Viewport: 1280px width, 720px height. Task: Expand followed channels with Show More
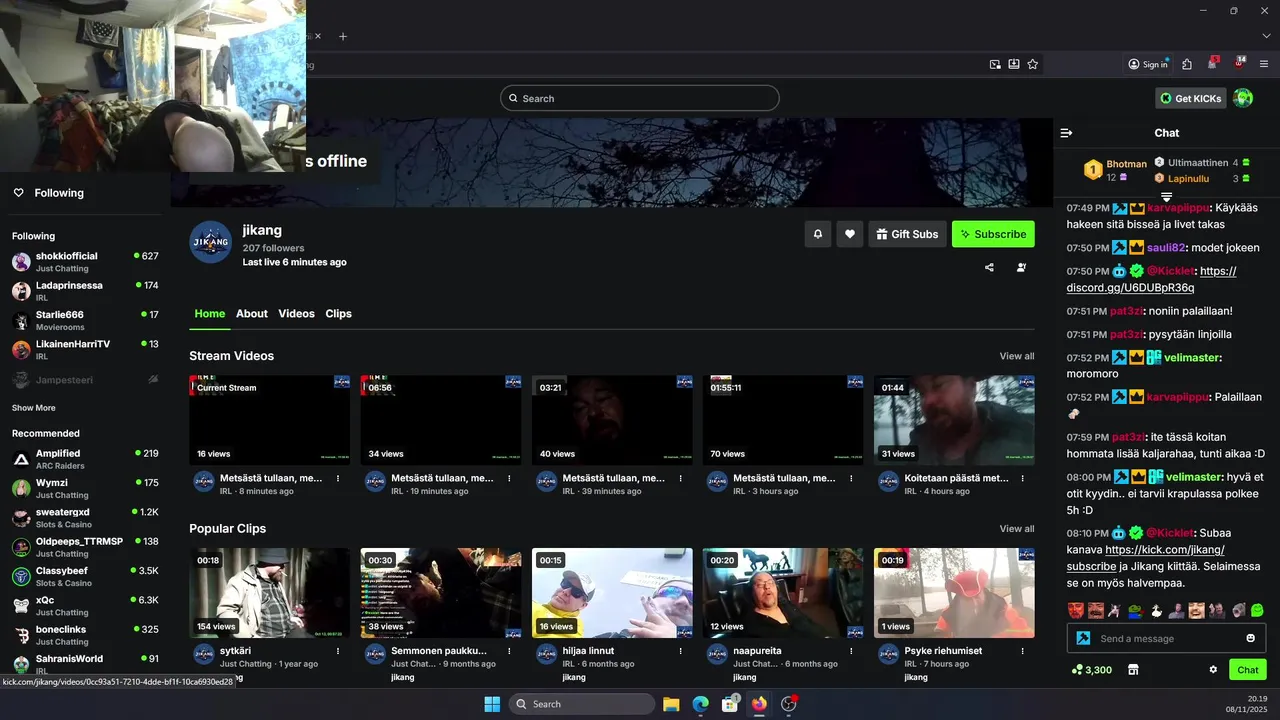pos(34,408)
